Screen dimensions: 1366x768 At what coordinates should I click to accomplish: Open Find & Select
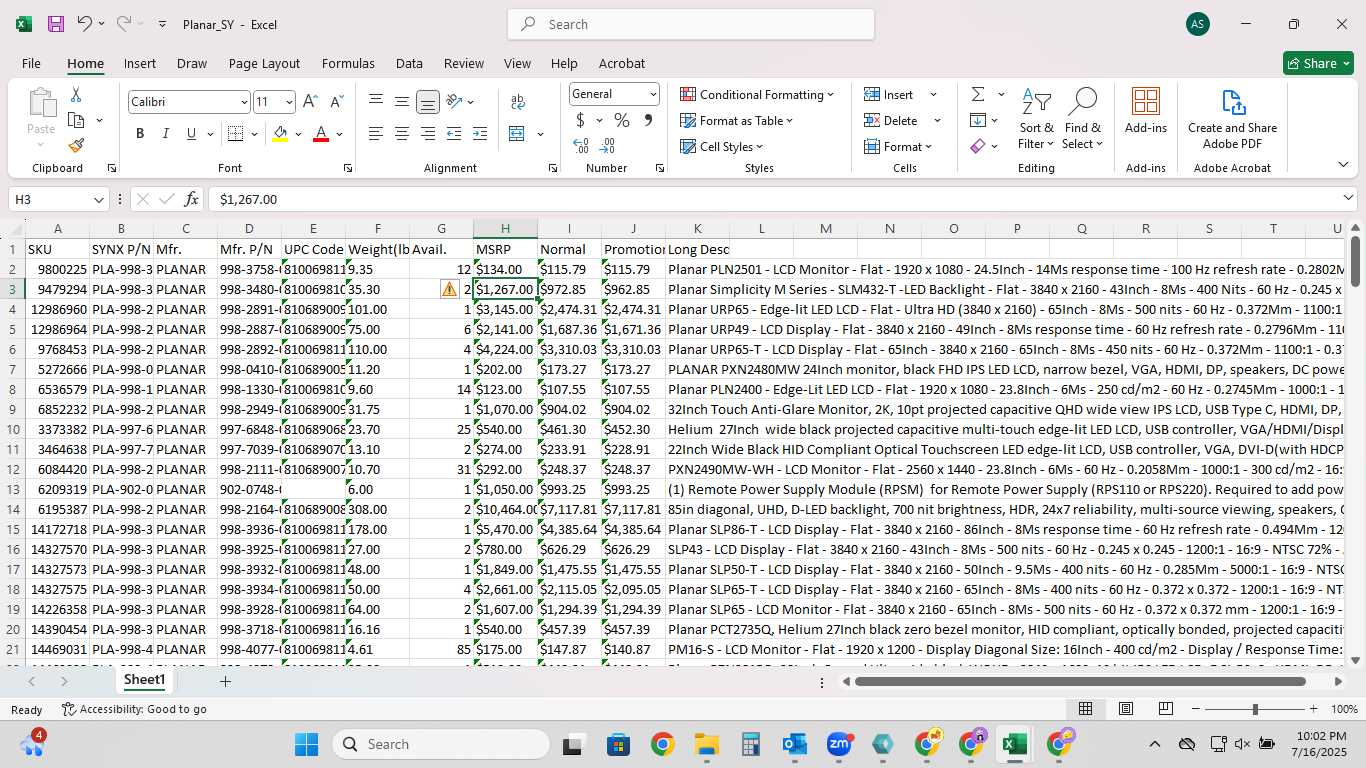(1082, 119)
